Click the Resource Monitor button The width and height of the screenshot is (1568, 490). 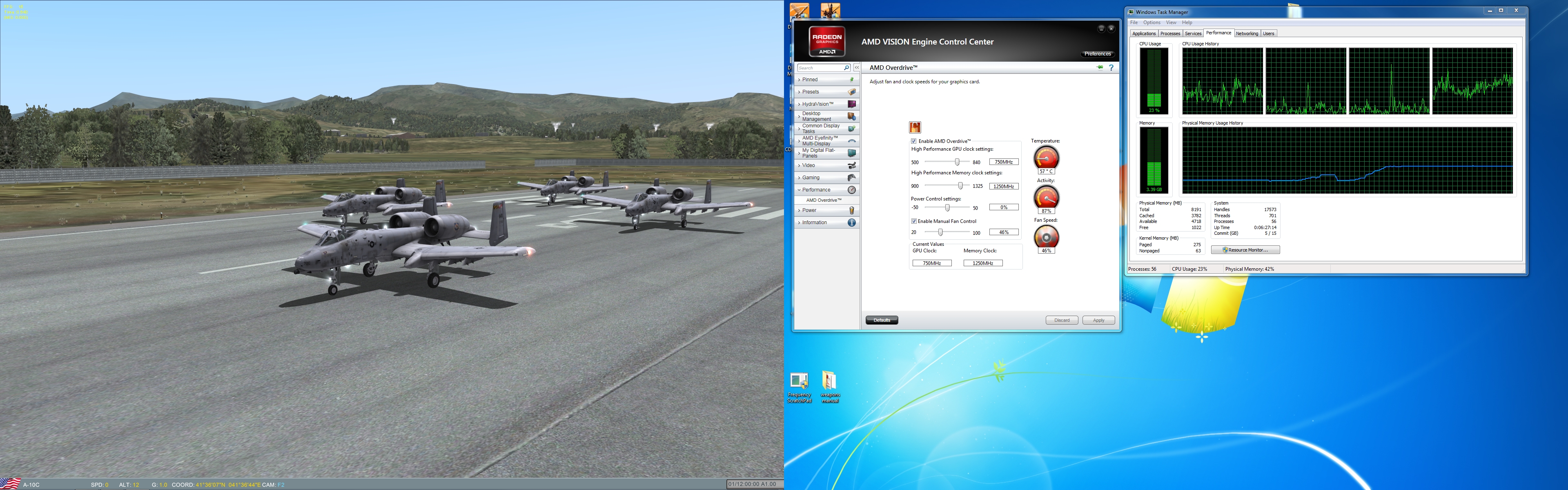click(x=1245, y=250)
